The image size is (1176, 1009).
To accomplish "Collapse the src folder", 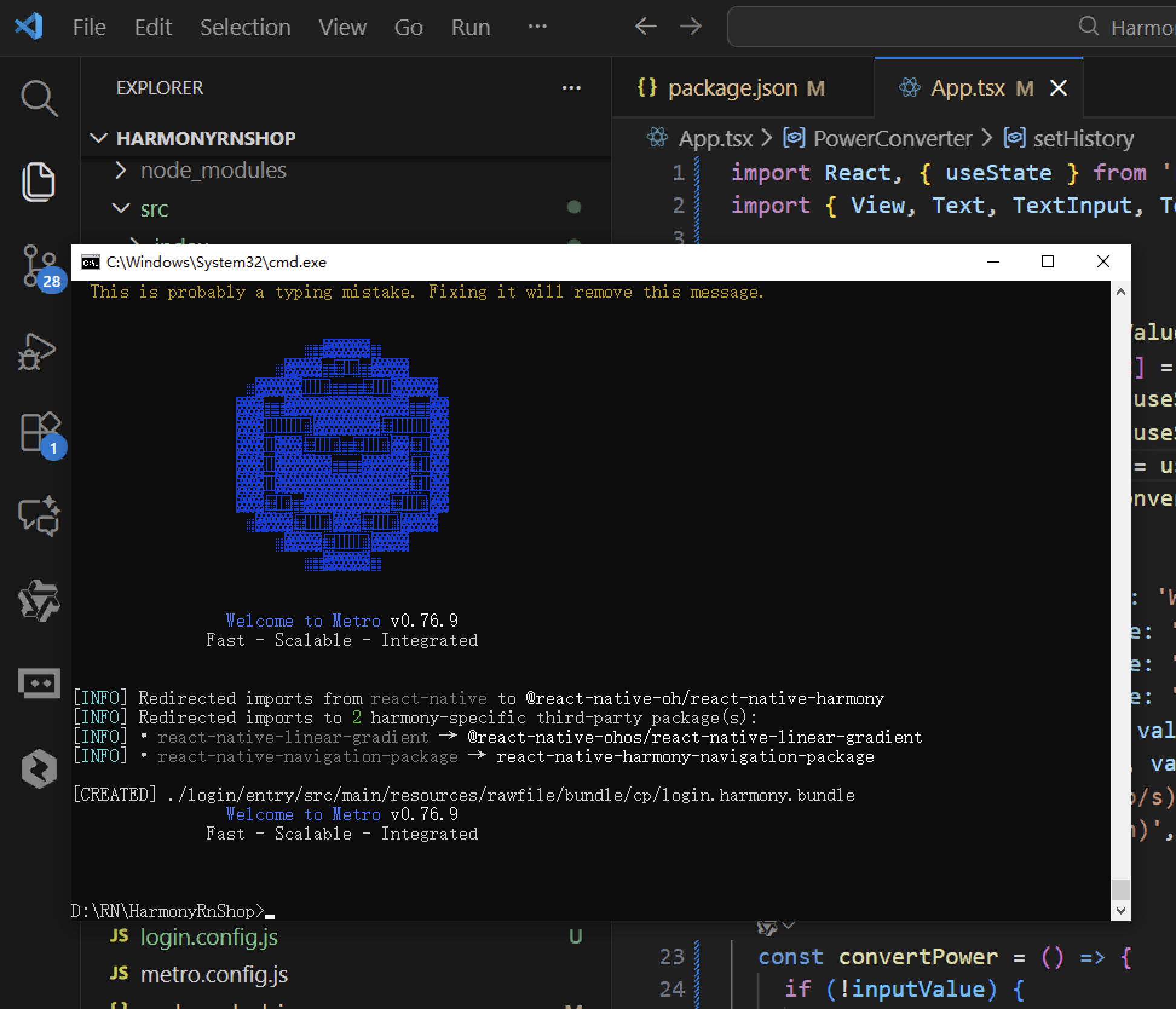I will (154, 209).
